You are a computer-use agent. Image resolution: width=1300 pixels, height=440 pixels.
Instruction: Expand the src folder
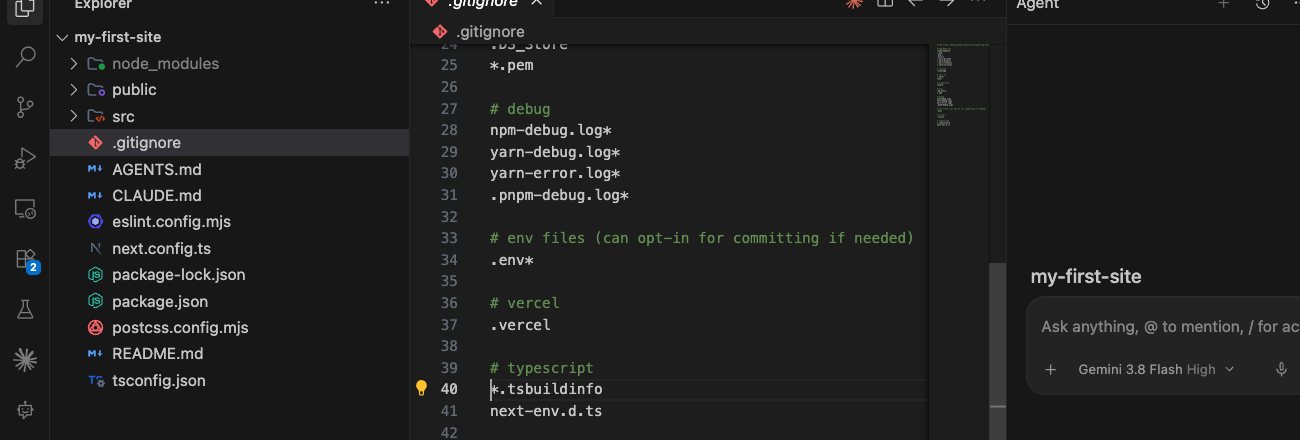click(x=73, y=116)
